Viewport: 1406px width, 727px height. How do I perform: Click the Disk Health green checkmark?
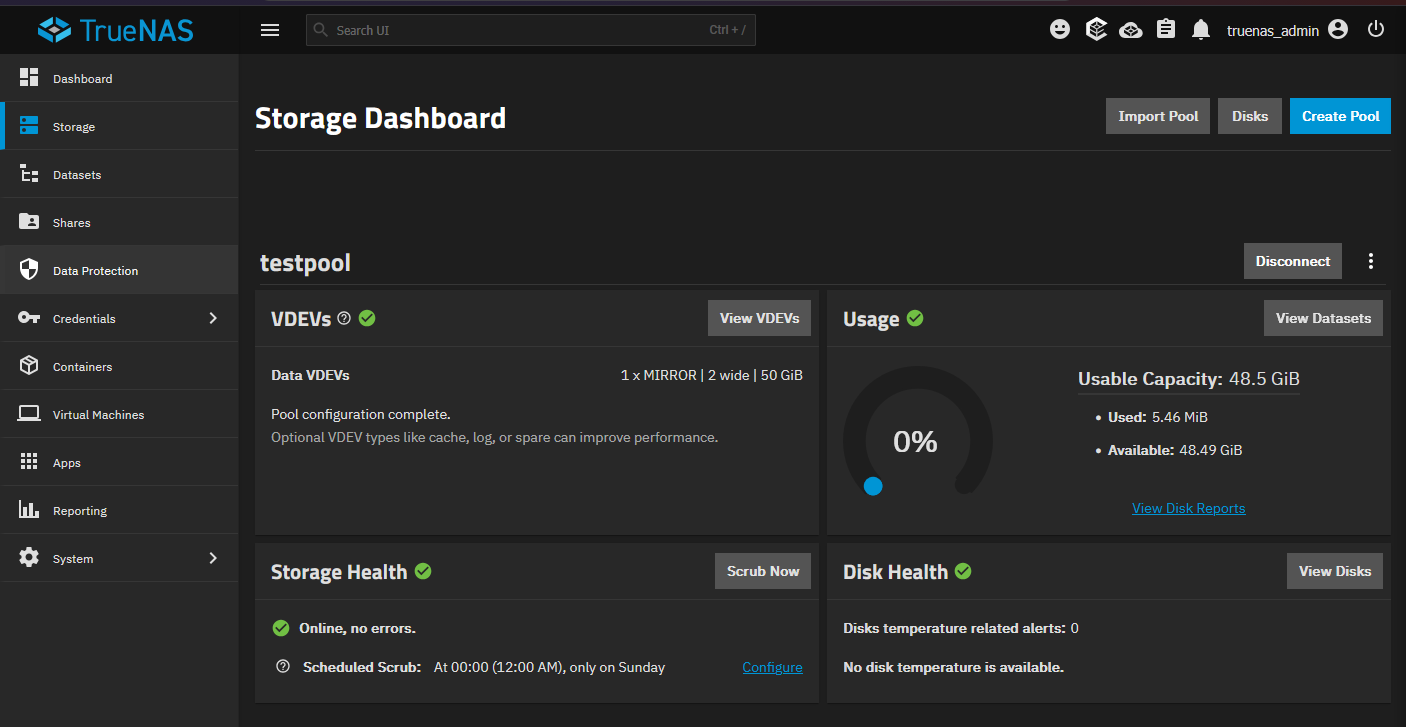pyautogui.click(x=963, y=571)
